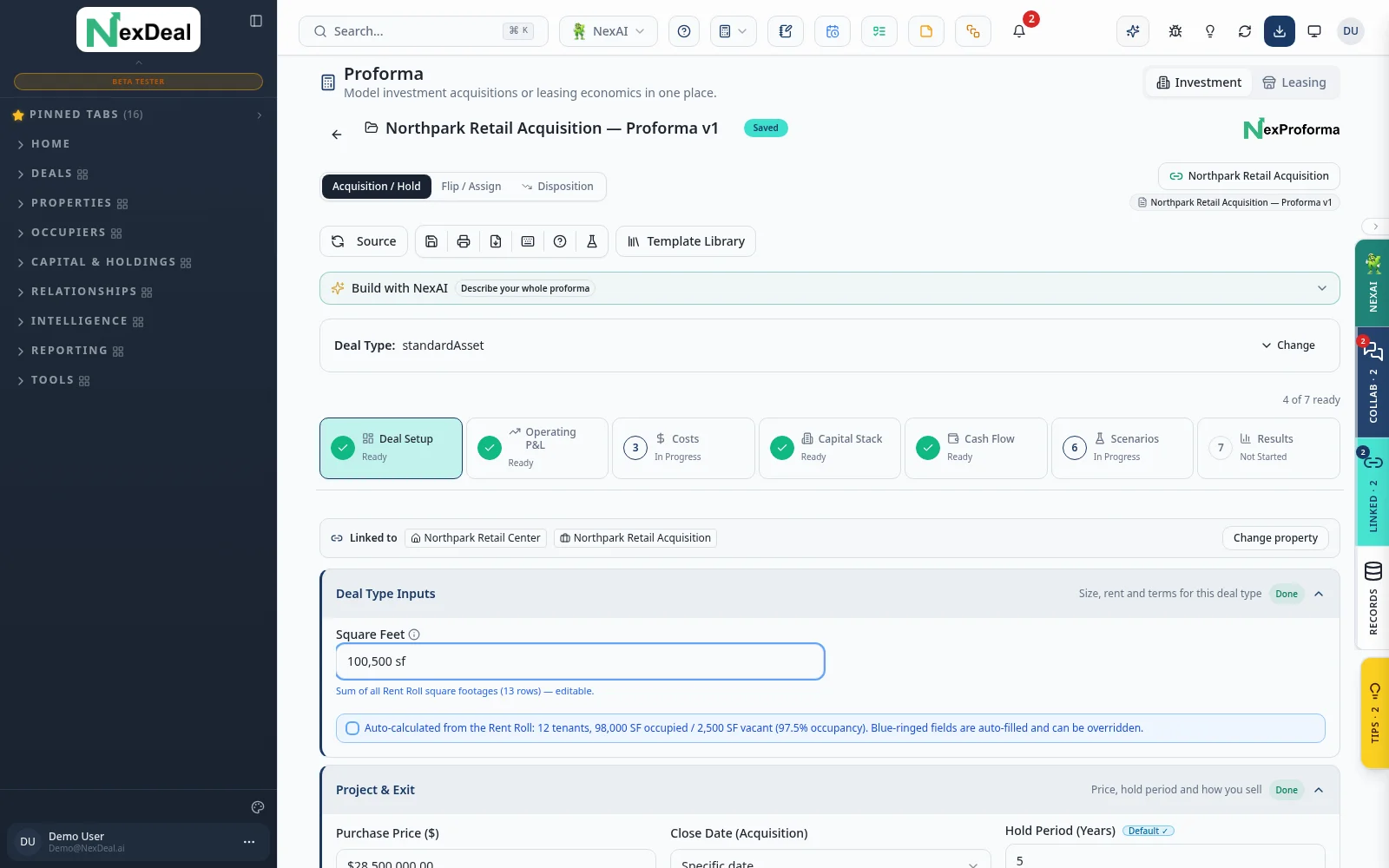Open the DU user avatar in top bar
Screen dimensions: 1389x868
1351,31
